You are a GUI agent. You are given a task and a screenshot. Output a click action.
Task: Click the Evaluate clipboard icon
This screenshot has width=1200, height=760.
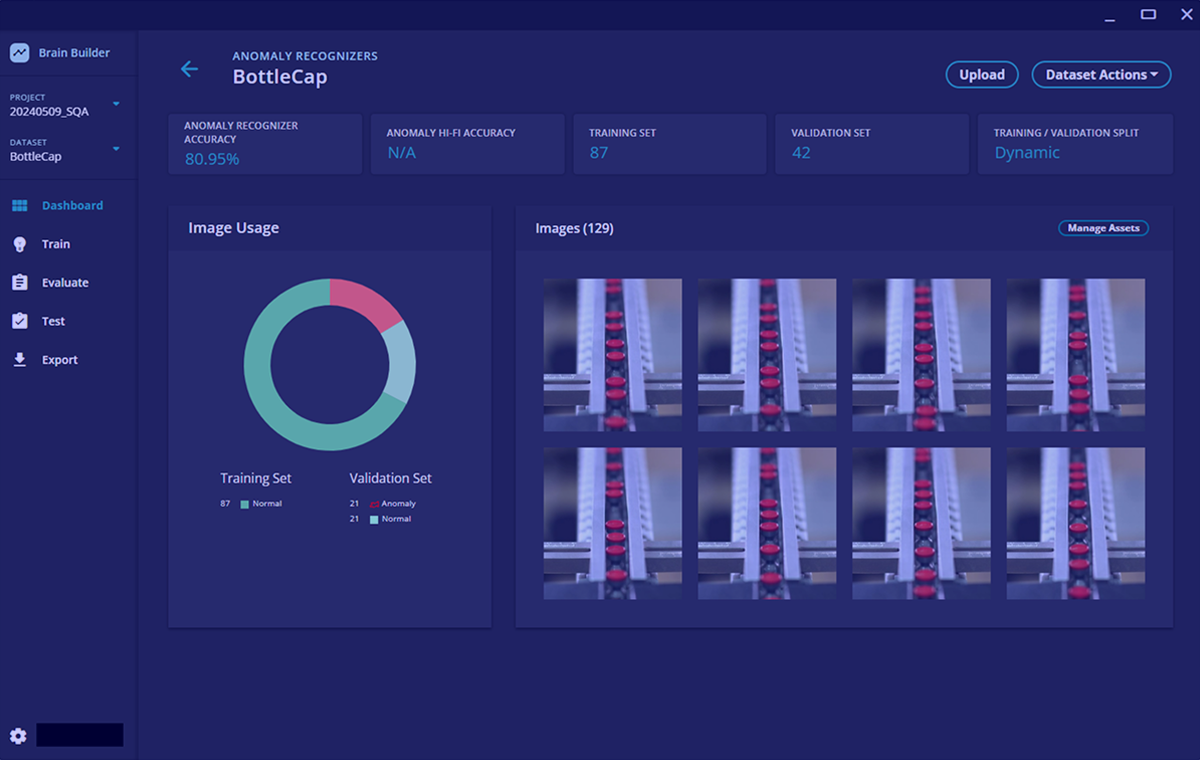(x=19, y=283)
